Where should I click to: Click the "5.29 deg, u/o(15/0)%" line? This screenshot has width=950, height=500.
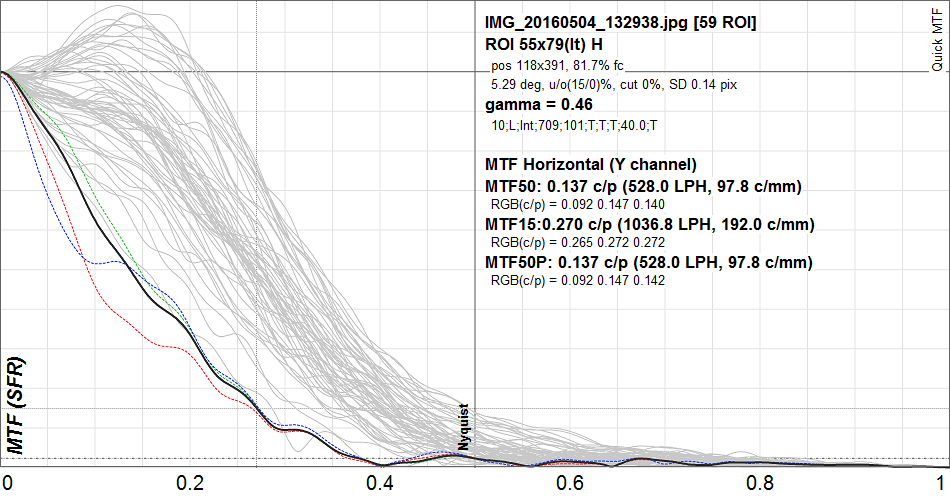[x=614, y=85]
